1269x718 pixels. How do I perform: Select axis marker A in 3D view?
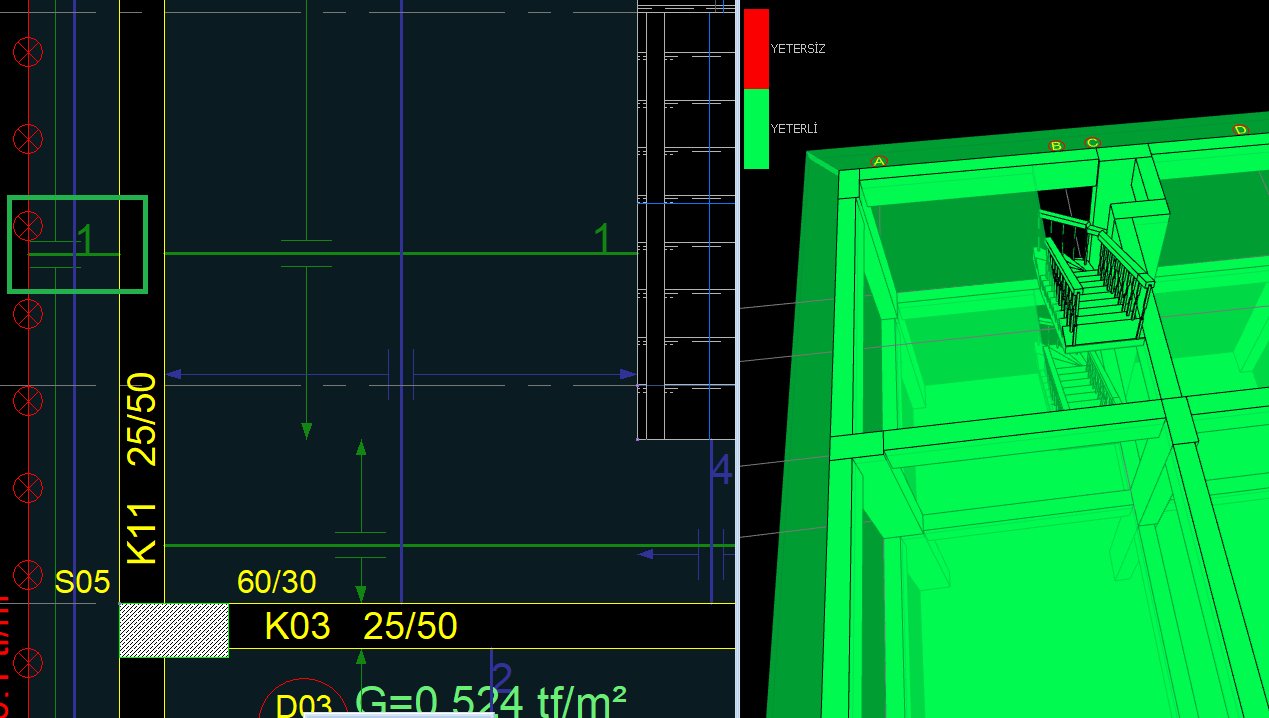(x=879, y=161)
